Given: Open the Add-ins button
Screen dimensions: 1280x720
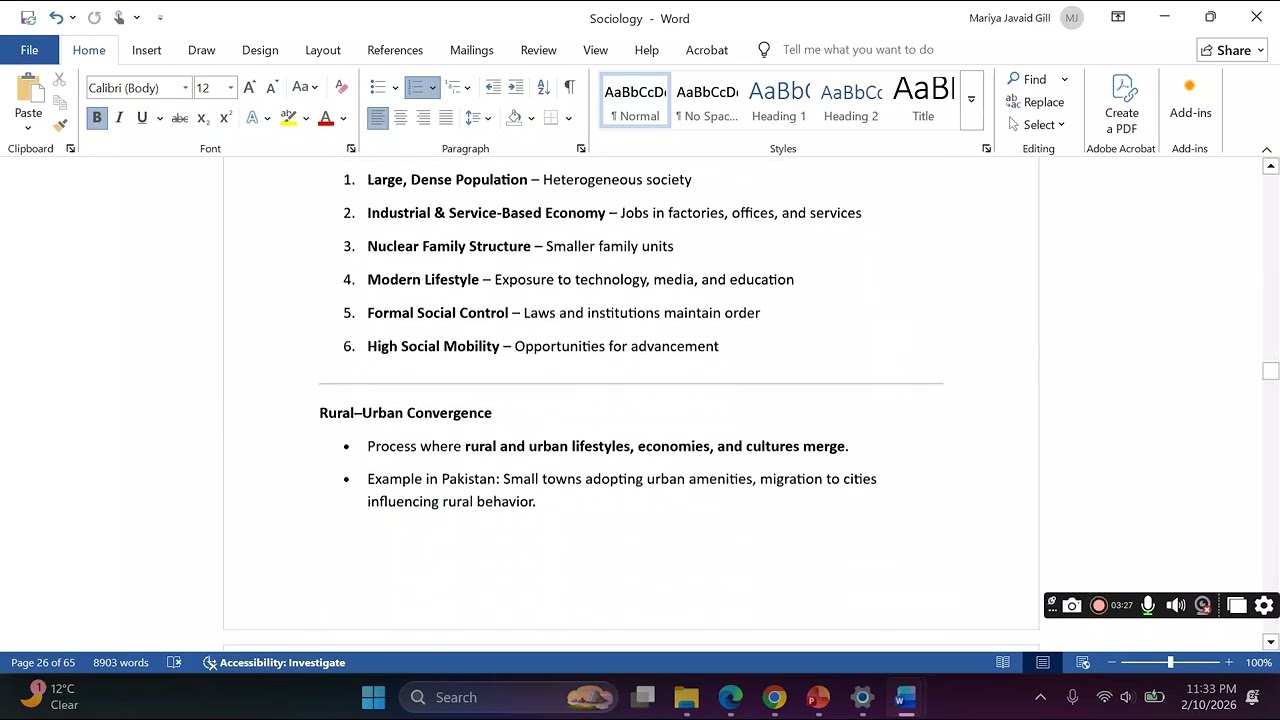Looking at the screenshot, I should coord(1190,99).
